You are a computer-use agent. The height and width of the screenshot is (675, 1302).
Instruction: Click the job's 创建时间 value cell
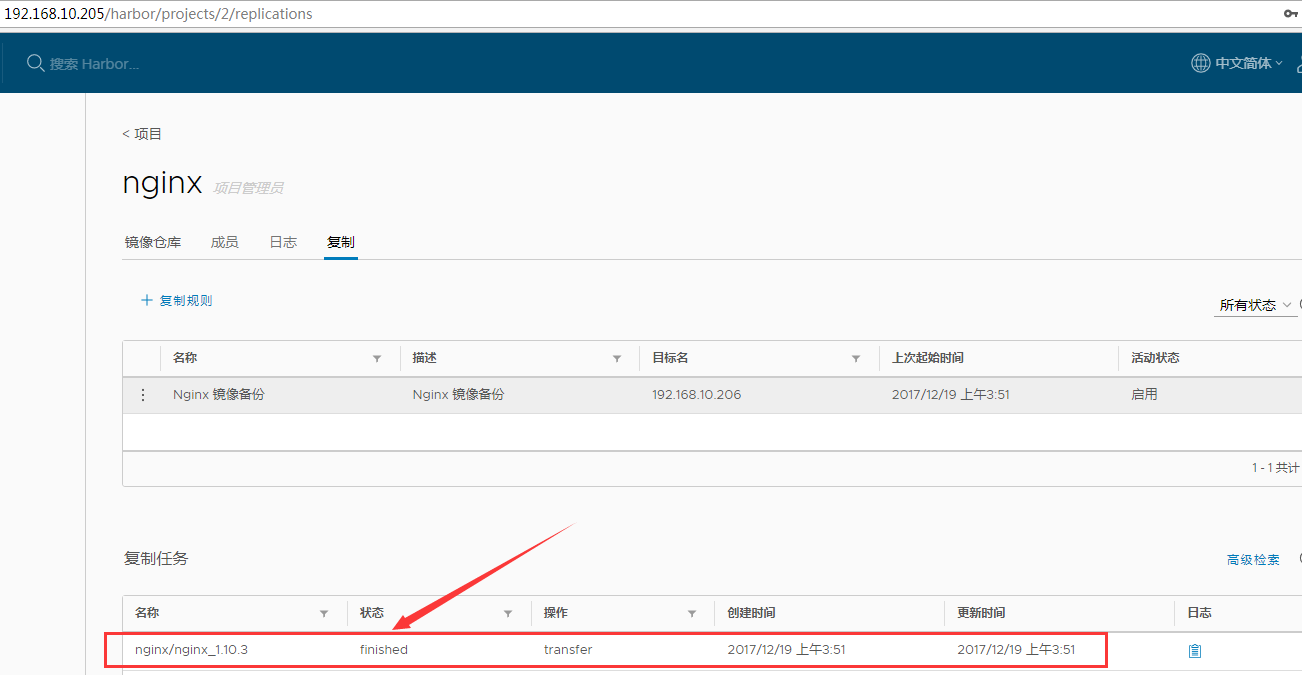tap(787, 650)
